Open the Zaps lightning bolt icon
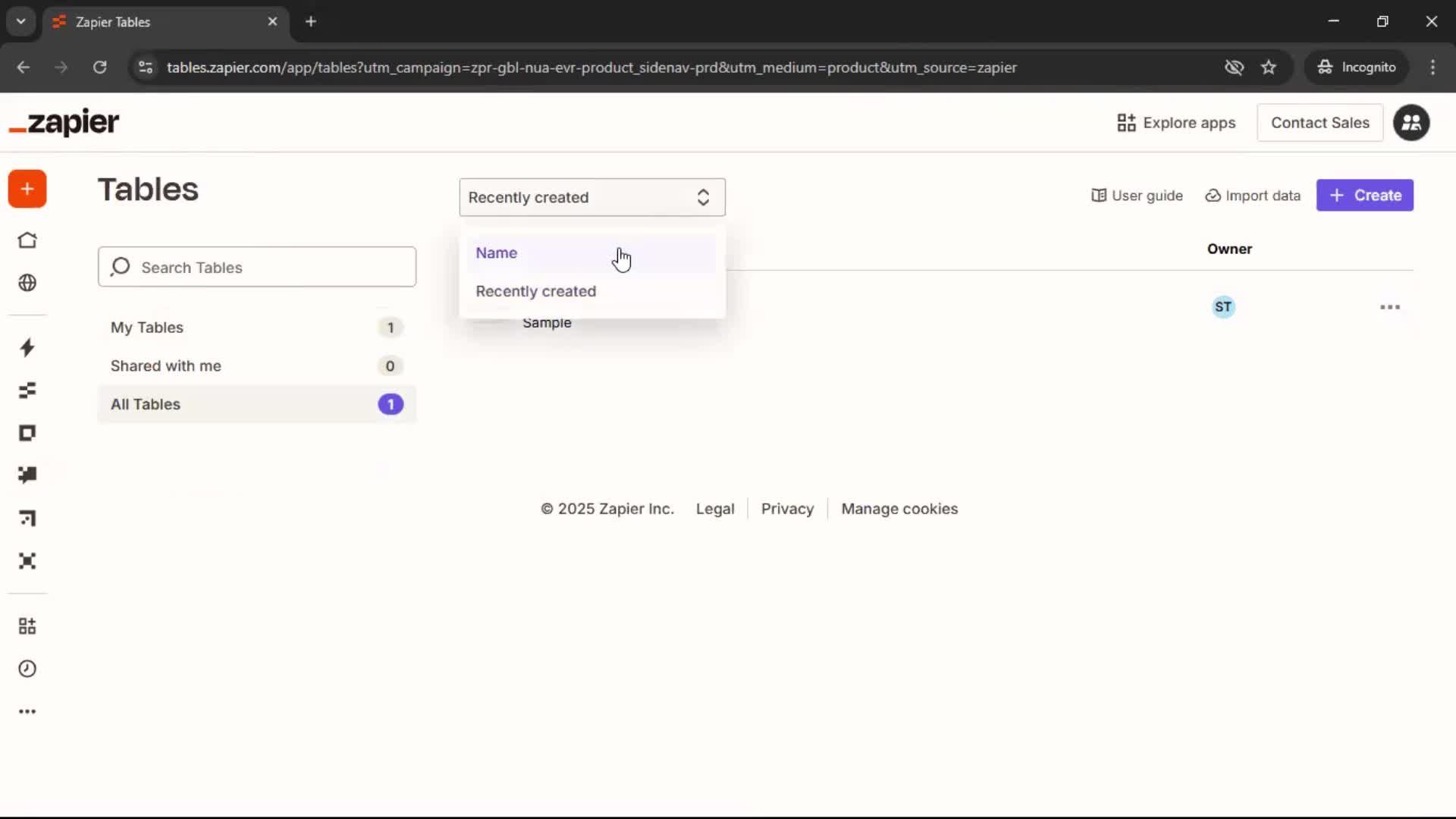 tap(27, 348)
